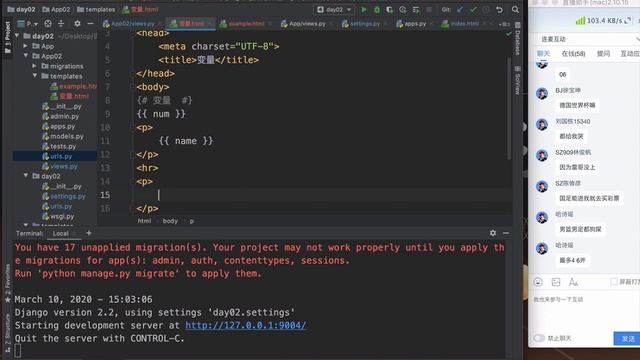Switch to apps.py editor tab
This screenshot has height=360, width=640.
coord(415,24)
